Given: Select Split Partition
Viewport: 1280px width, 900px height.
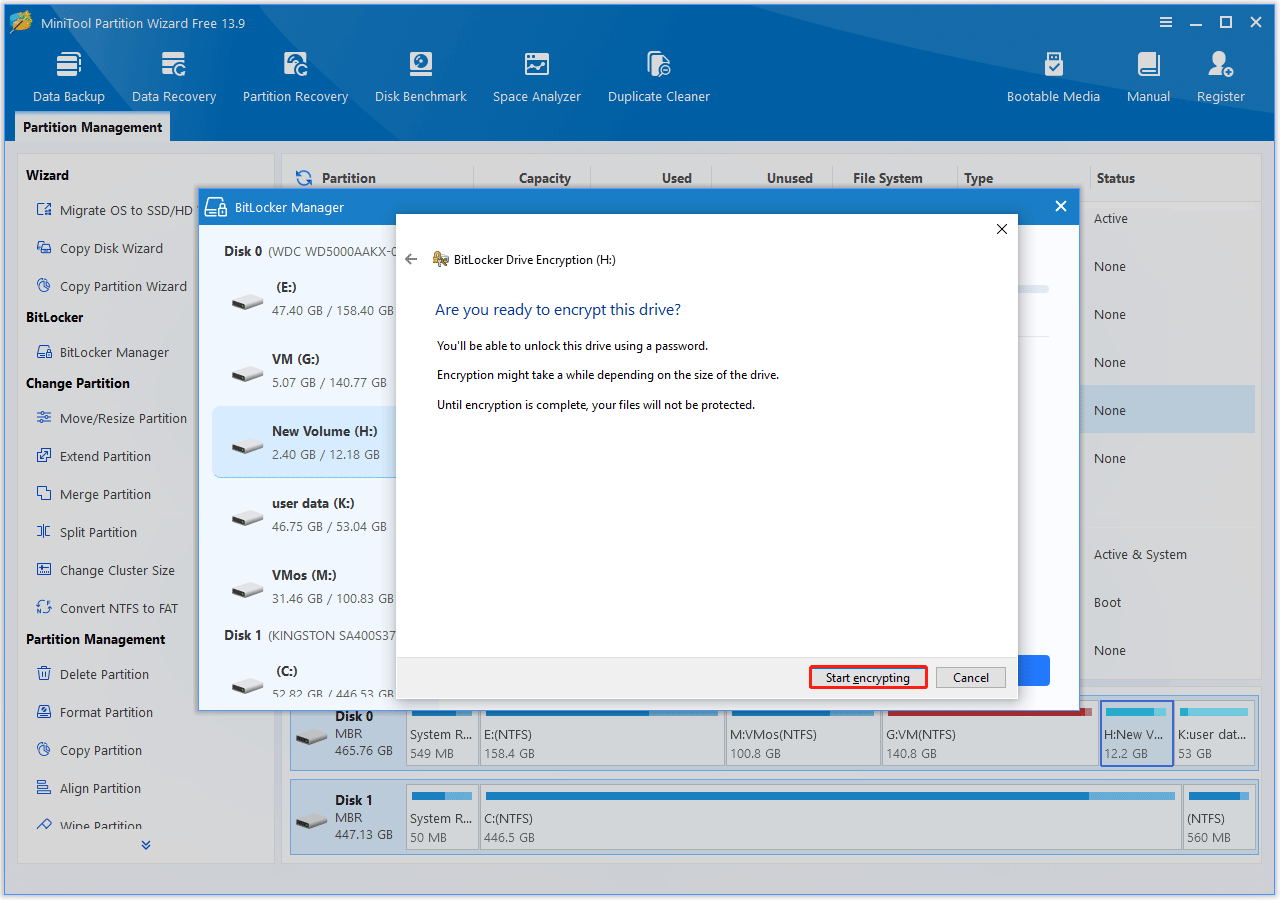Looking at the screenshot, I should tap(86, 532).
